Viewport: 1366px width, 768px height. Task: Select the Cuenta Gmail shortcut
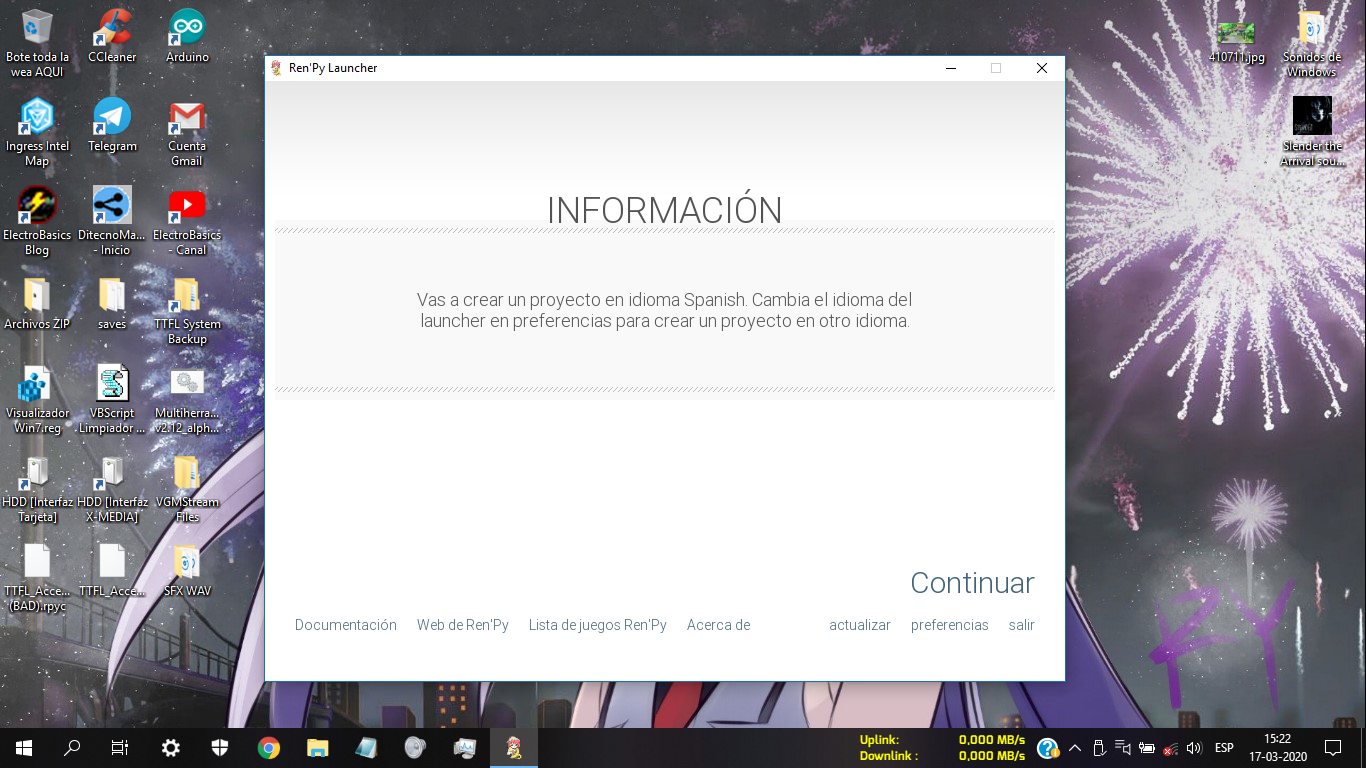(x=187, y=118)
